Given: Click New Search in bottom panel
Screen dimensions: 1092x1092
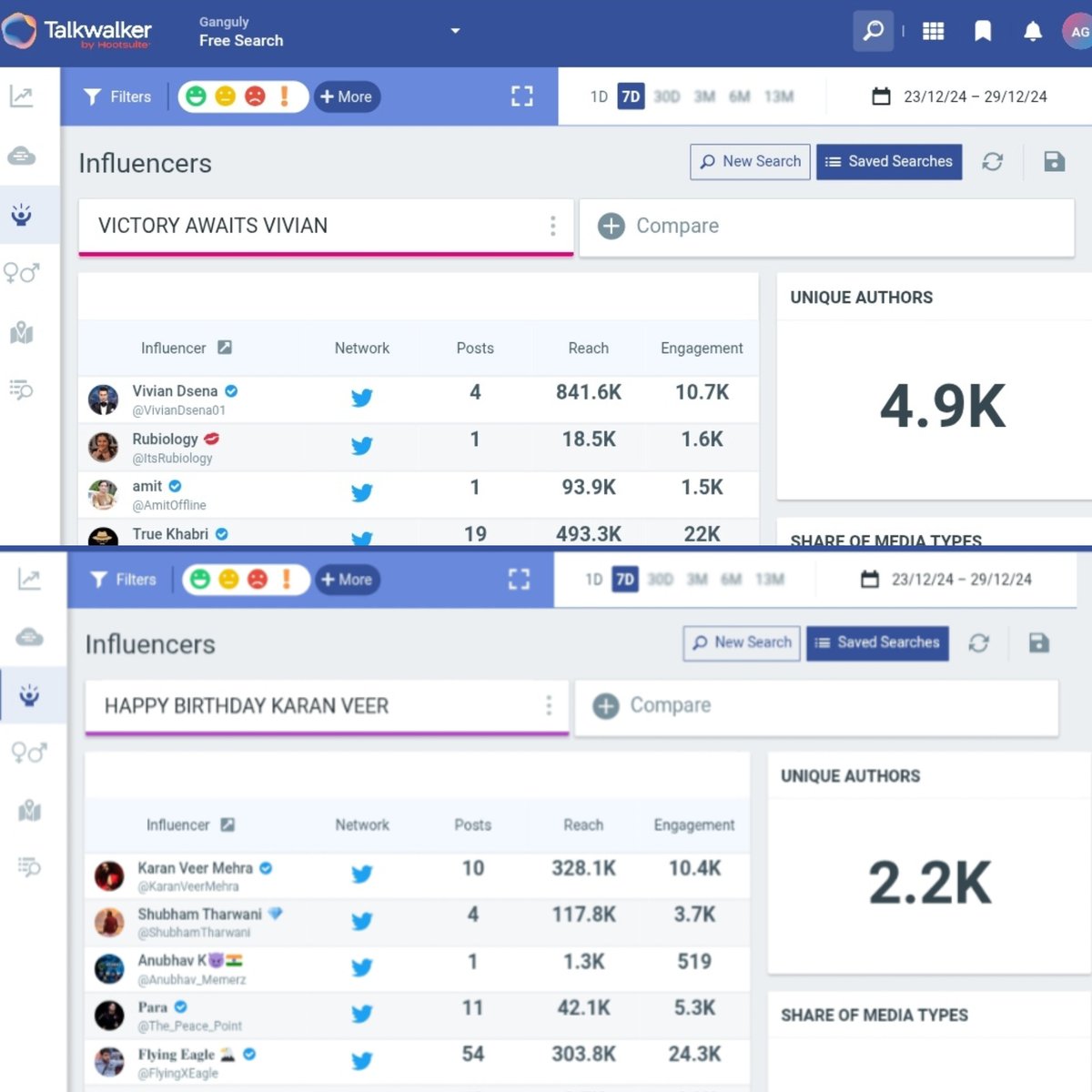Looking at the screenshot, I should [742, 642].
